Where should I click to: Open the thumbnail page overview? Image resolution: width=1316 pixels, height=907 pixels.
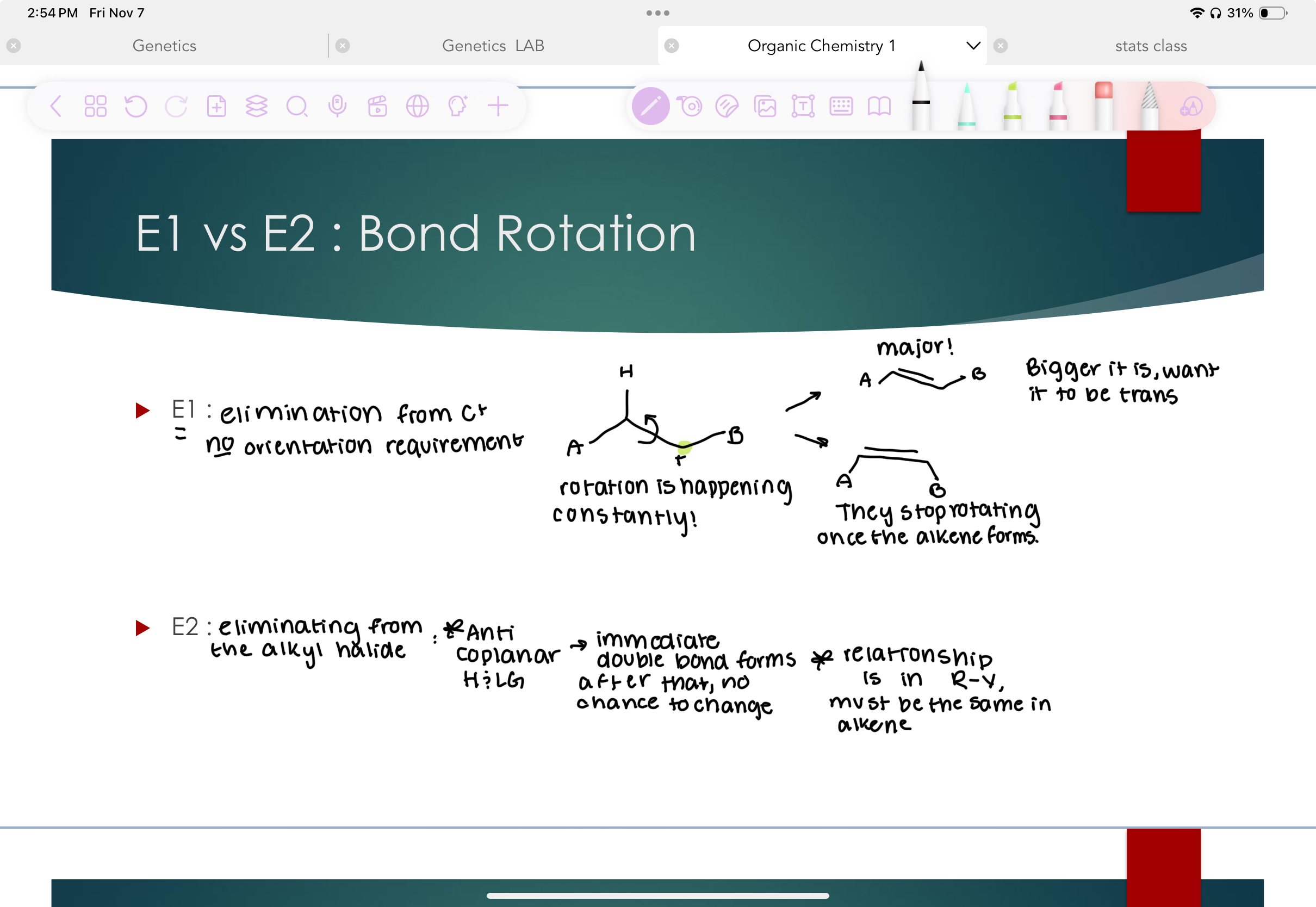coord(96,105)
